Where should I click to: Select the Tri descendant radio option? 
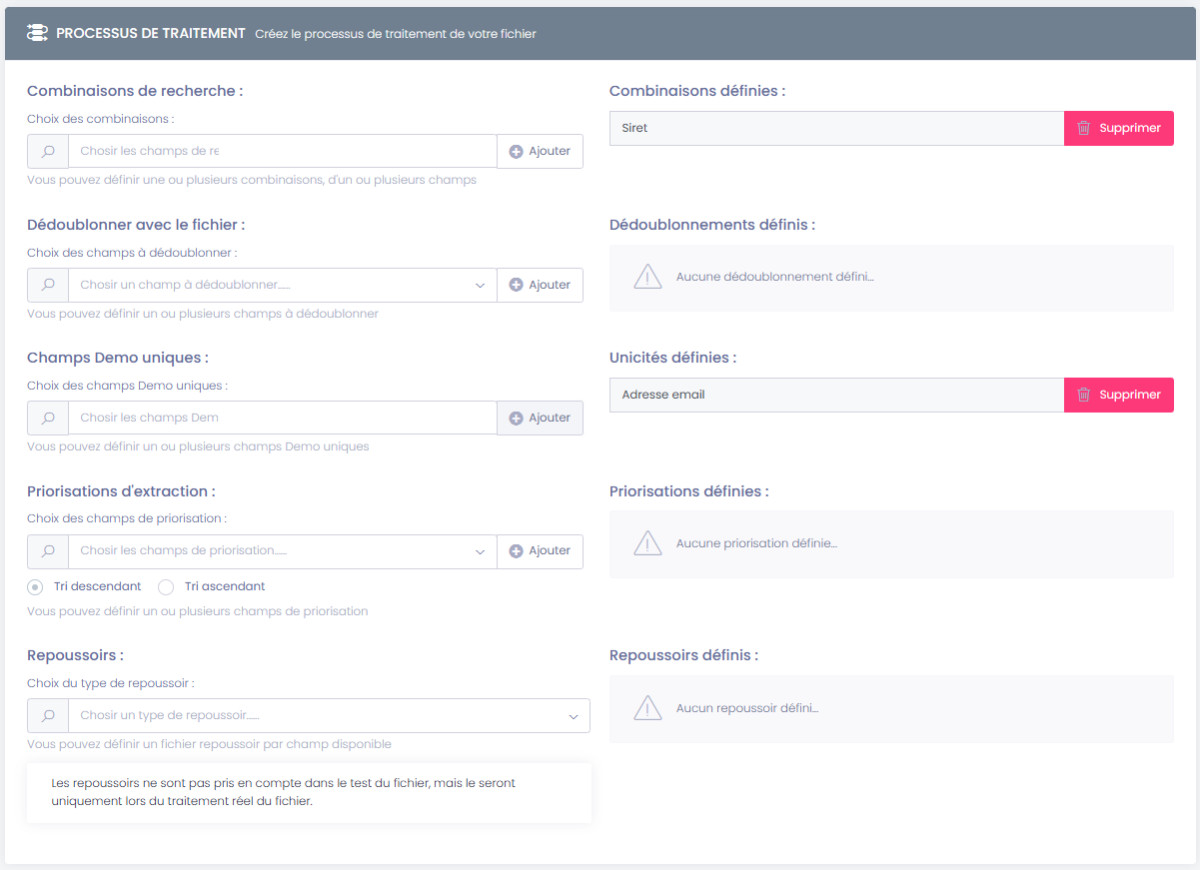click(x=36, y=587)
